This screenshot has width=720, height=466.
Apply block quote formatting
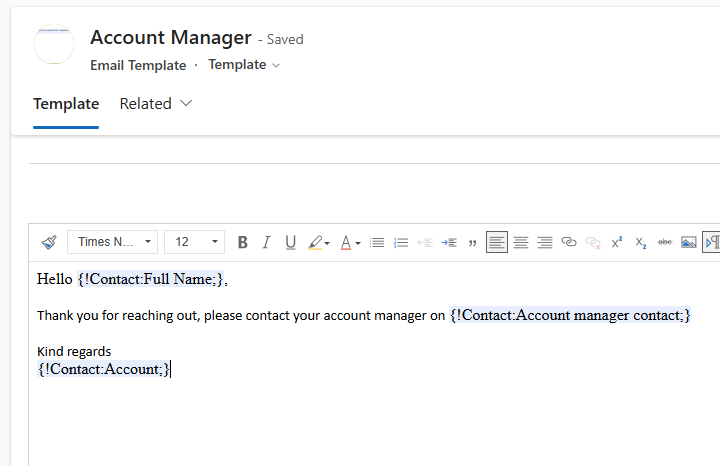[472, 242]
